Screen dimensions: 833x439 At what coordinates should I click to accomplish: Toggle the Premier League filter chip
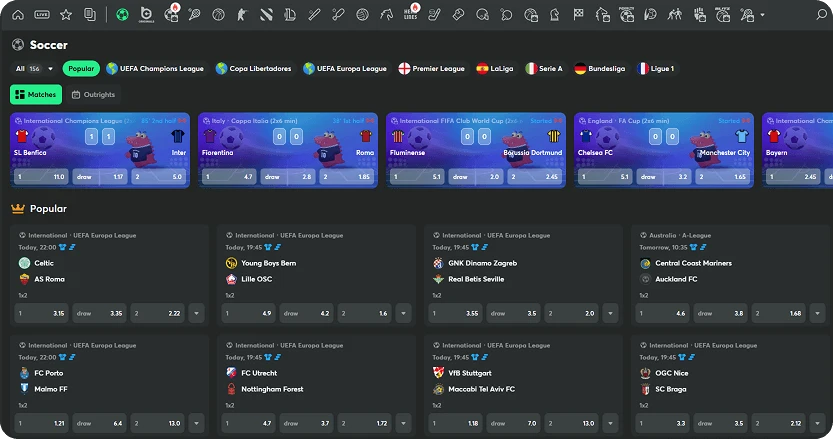tap(431, 69)
